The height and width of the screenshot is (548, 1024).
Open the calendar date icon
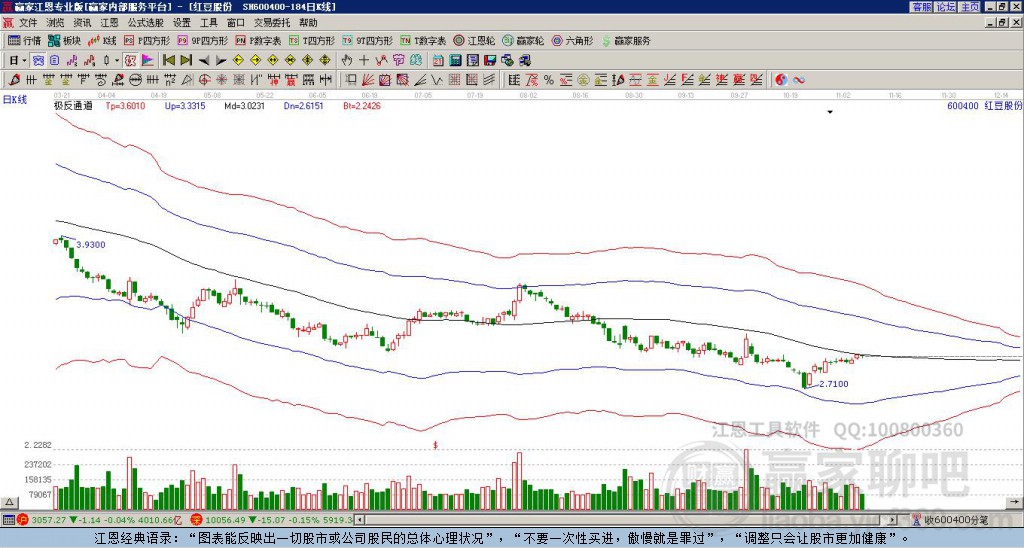coord(438,61)
